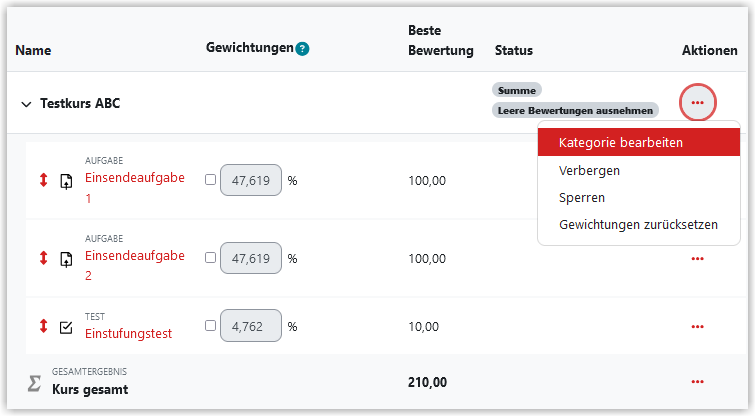Image resolution: width=756 pixels, height=417 pixels.
Task: Click the assignment icon beside Einsendeaufgabe 1
Action: [x=66, y=181]
